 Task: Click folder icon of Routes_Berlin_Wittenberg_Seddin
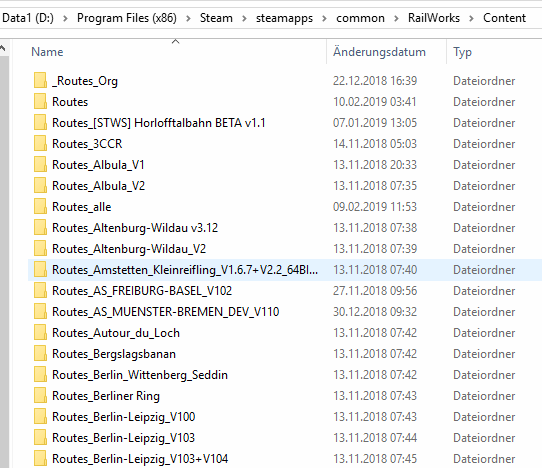[x=40, y=375]
